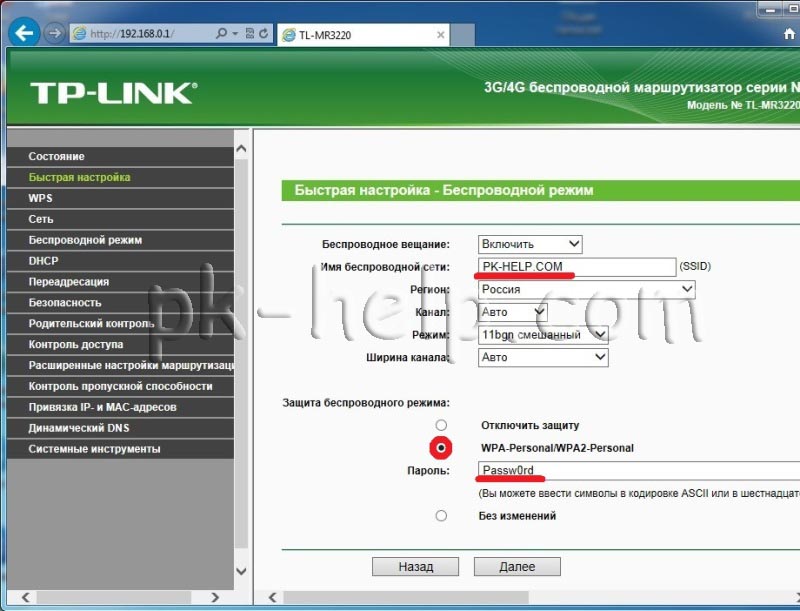Click the sidebar horizontal scrollbar thumb

coord(114,597)
